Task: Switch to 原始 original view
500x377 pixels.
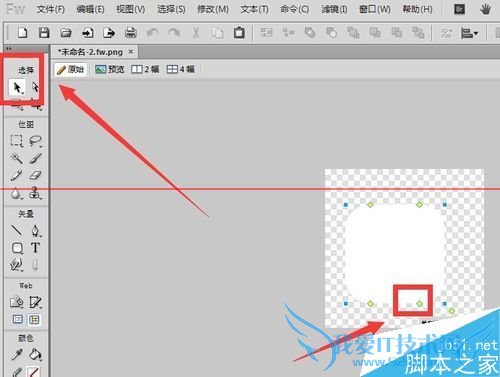Action: [70, 69]
